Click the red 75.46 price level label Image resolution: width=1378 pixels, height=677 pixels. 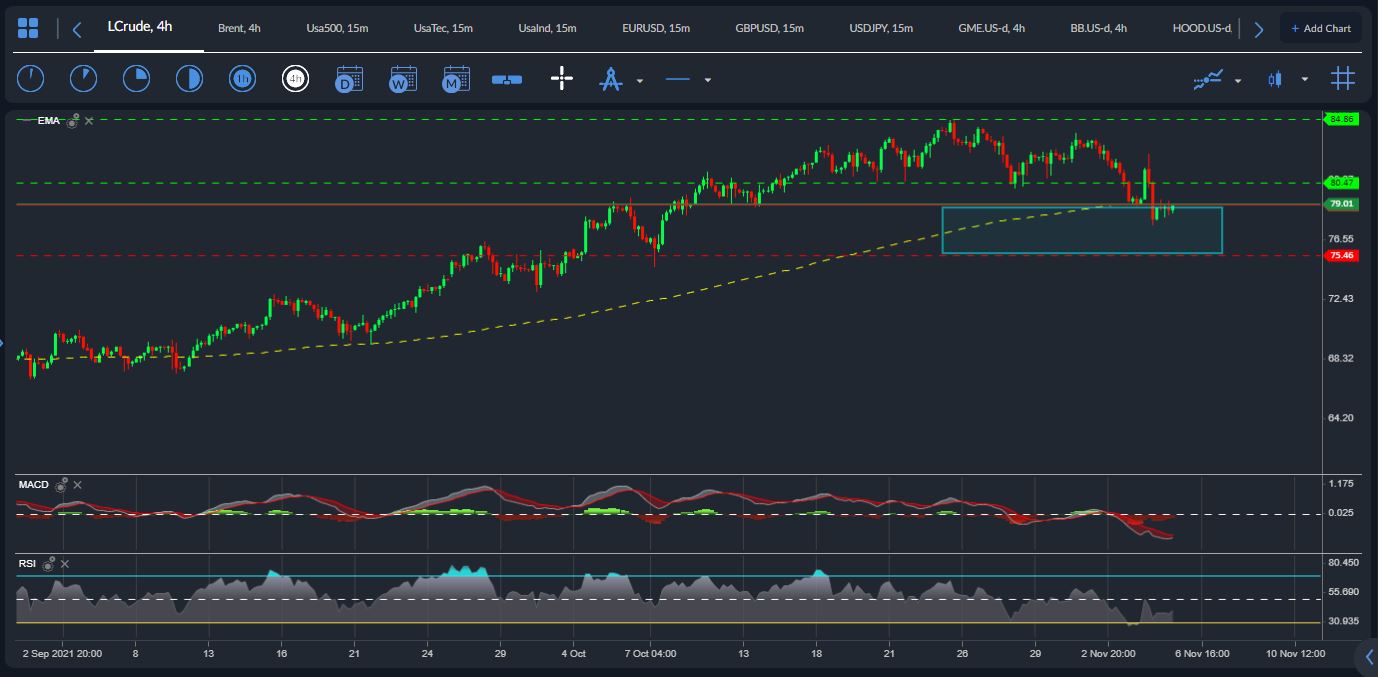[1340, 256]
